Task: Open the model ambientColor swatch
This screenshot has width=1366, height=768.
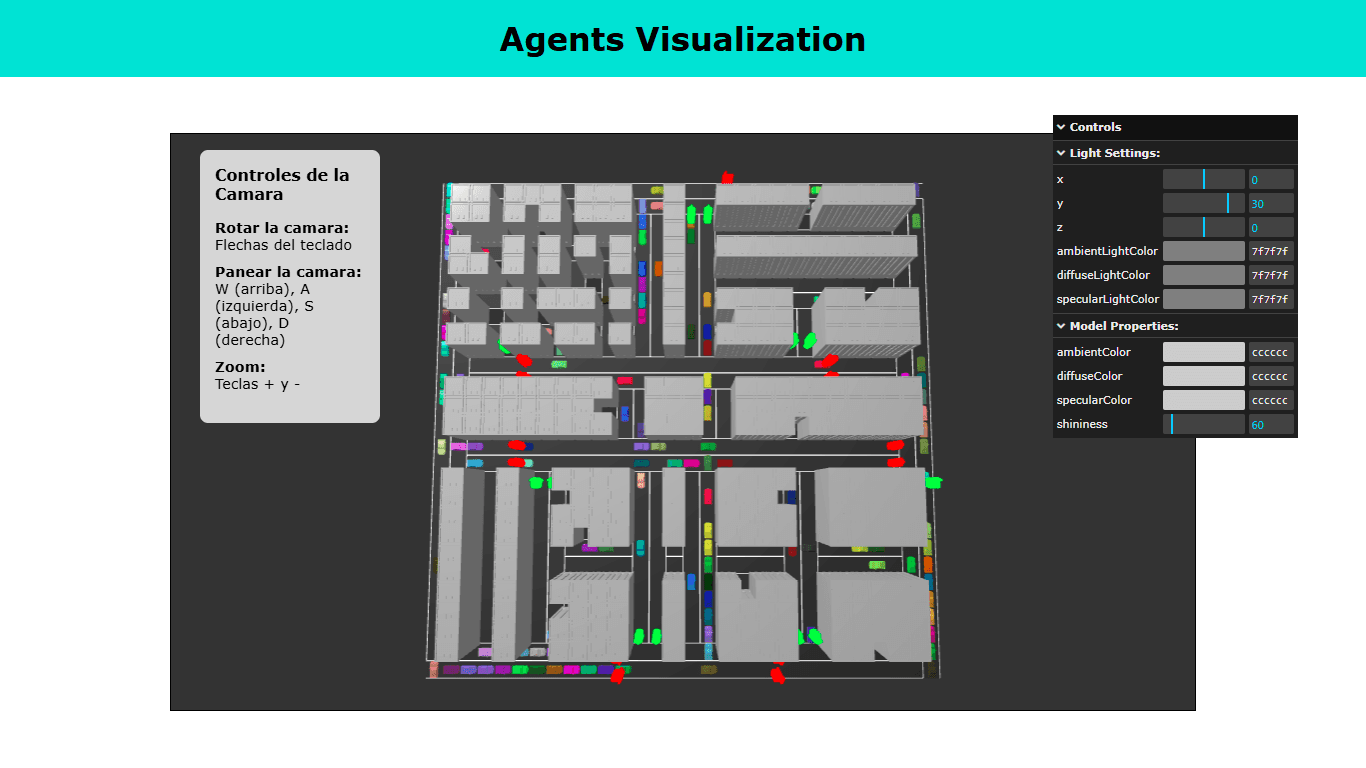Action: (1204, 352)
